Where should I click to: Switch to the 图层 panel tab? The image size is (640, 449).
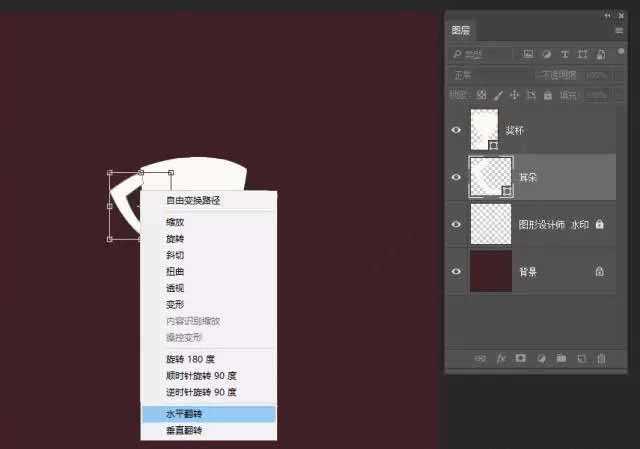tap(460, 30)
